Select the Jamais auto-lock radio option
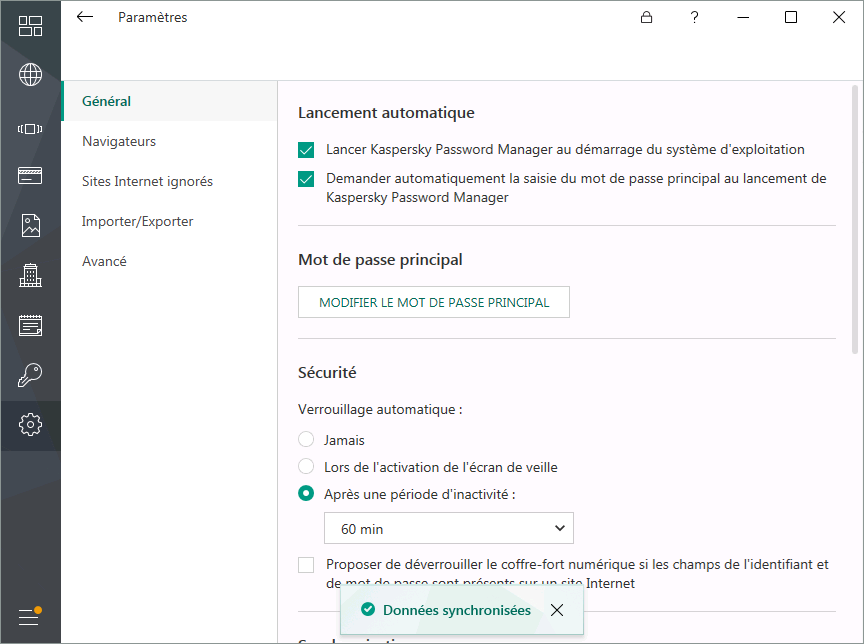 pyautogui.click(x=306, y=440)
